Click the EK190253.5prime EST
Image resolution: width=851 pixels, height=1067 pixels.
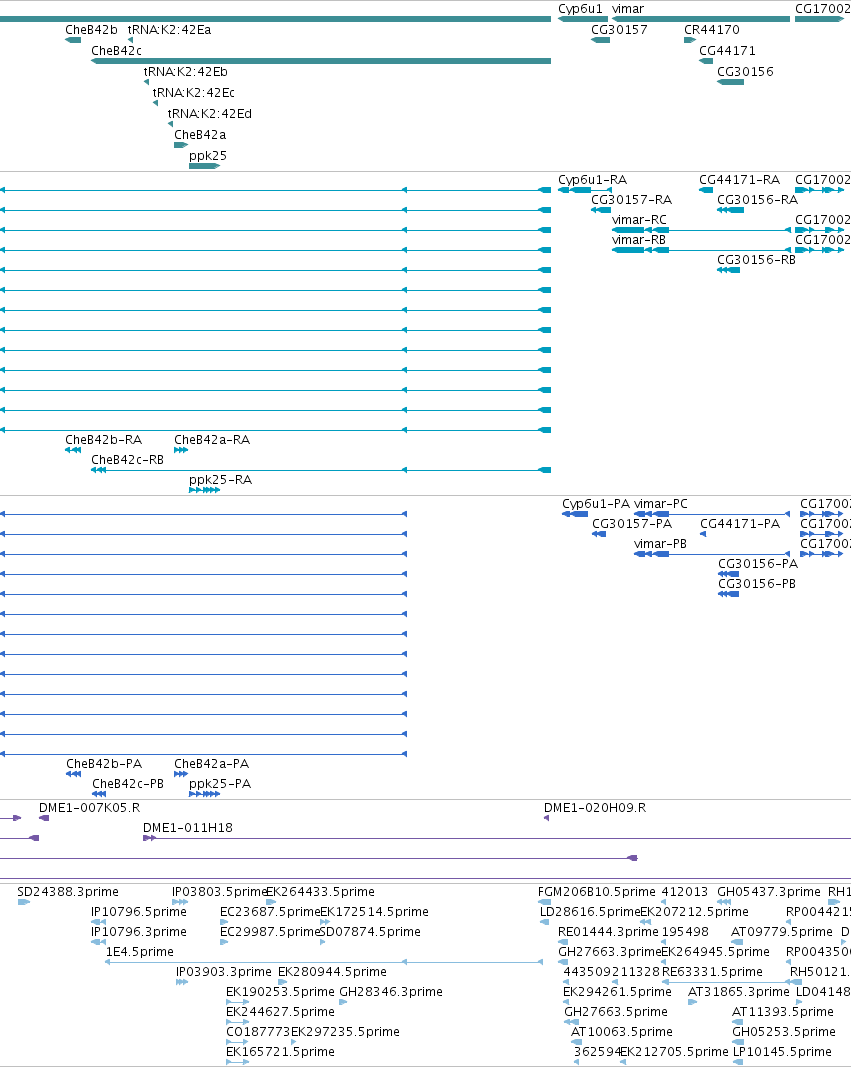click(237, 1002)
